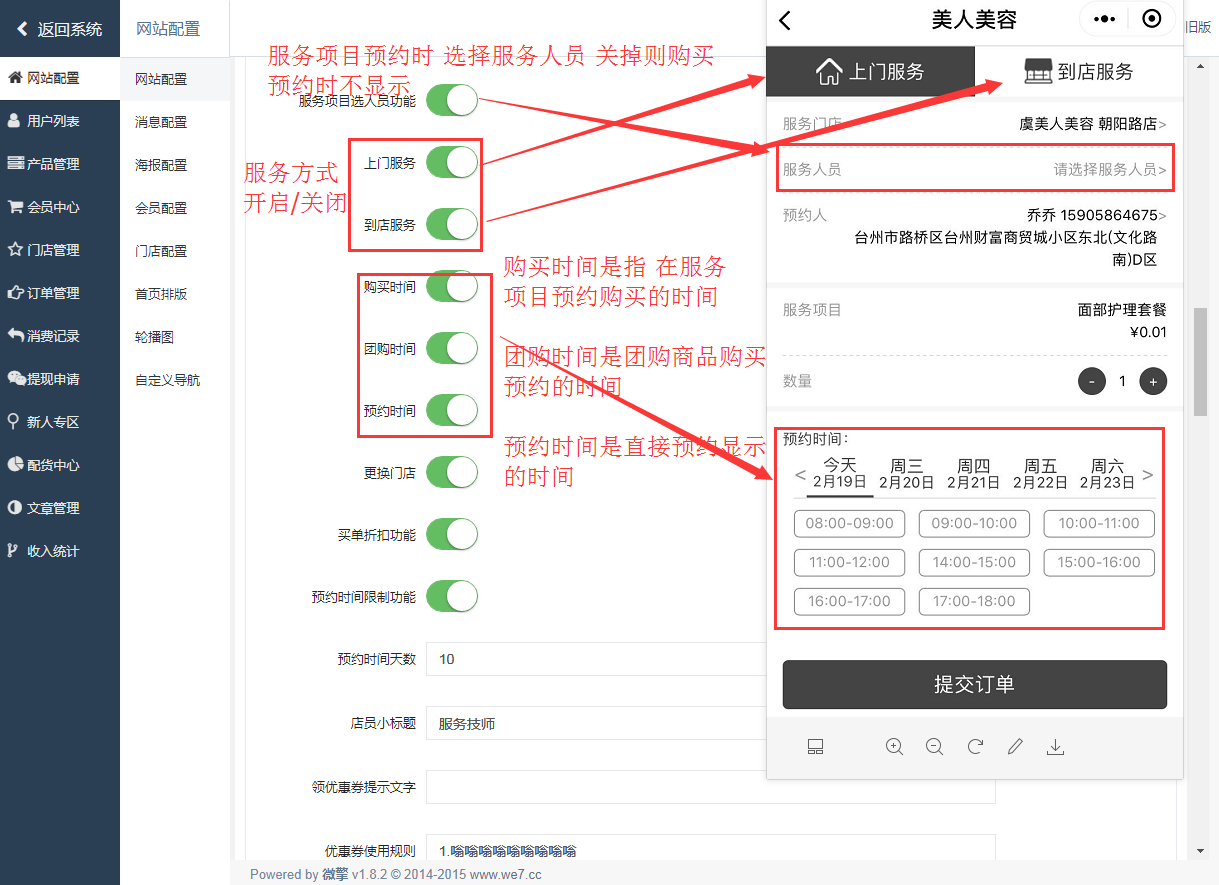The image size is (1219, 885).
Task: Switch to the 到店服务 tab
Action: pos(1078,72)
